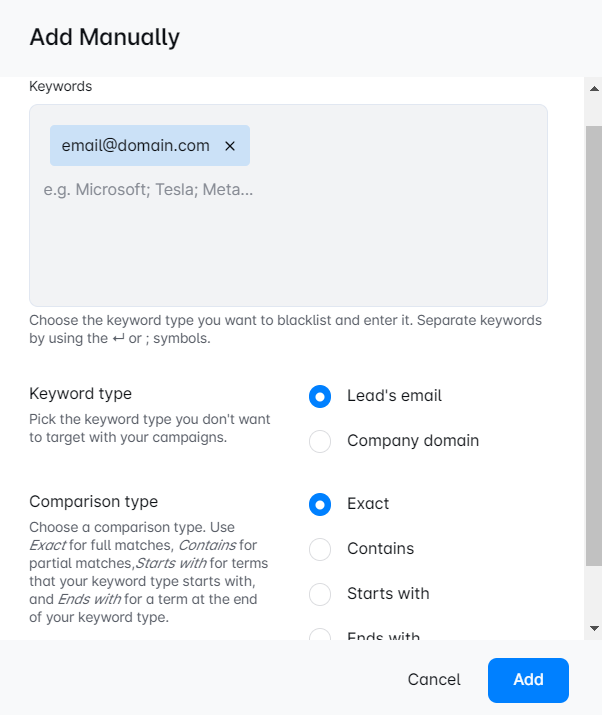The height and width of the screenshot is (715, 602).
Task: Switch comparison type to Contains
Action: pyautogui.click(x=320, y=549)
